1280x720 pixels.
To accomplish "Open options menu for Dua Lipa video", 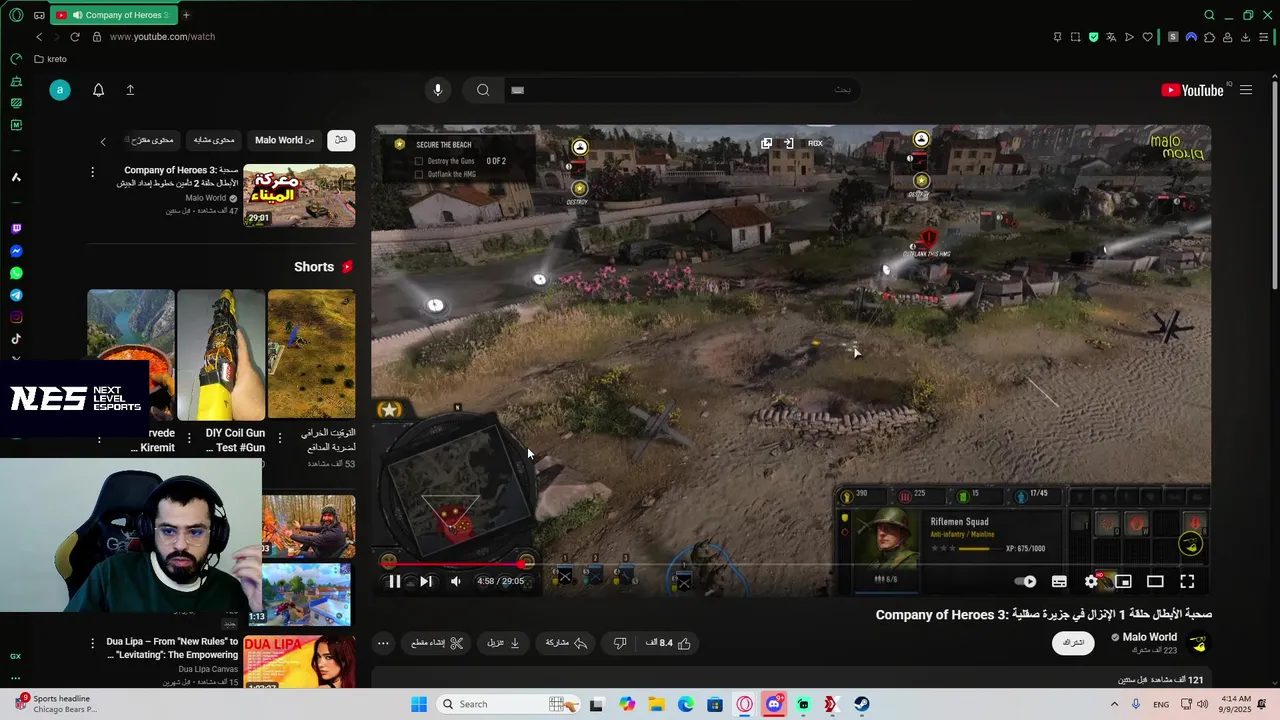I will tap(92, 643).
